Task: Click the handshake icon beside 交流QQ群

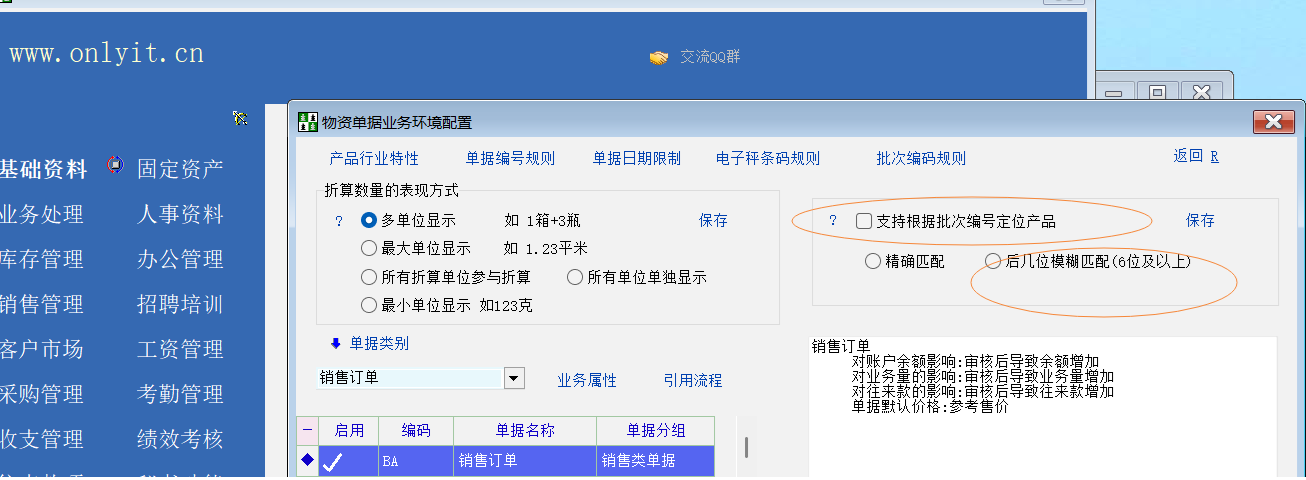Action: [658, 58]
